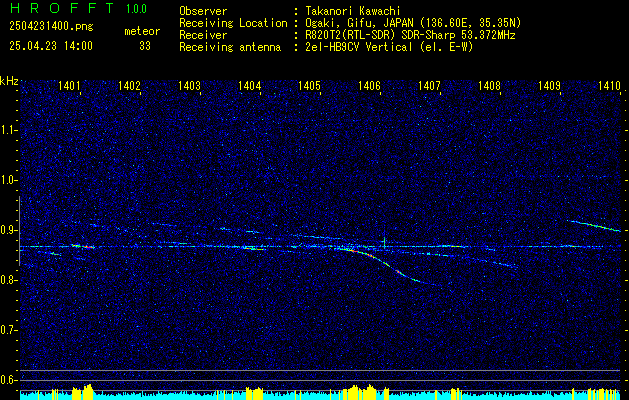This screenshot has width=629, height=400.
Task: Click the observer name Takanori Kawachi
Action: coord(351,11)
